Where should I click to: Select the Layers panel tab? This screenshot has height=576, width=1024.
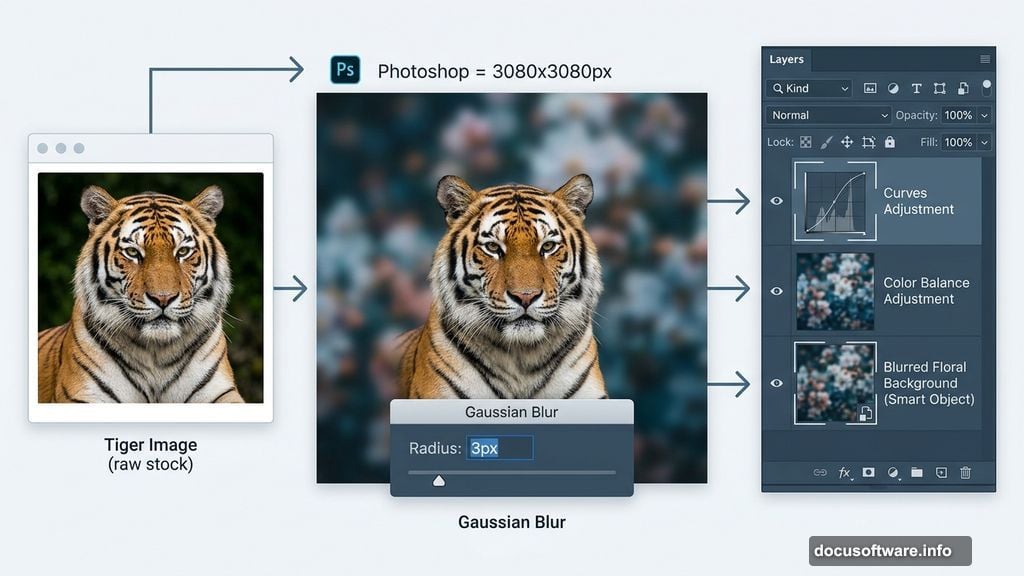(x=786, y=59)
